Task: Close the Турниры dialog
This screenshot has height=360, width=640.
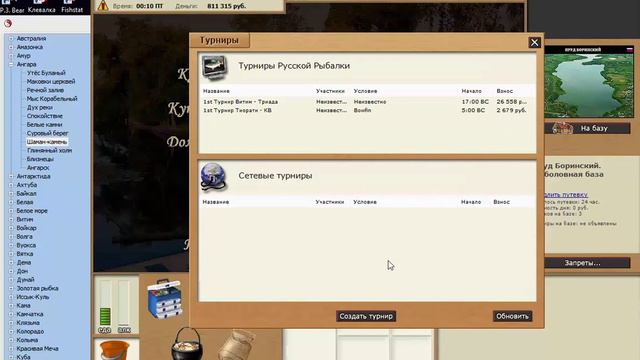Action: [534, 42]
